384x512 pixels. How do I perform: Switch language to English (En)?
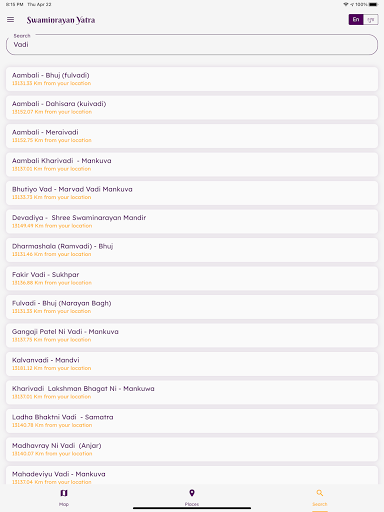[x=356, y=20]
